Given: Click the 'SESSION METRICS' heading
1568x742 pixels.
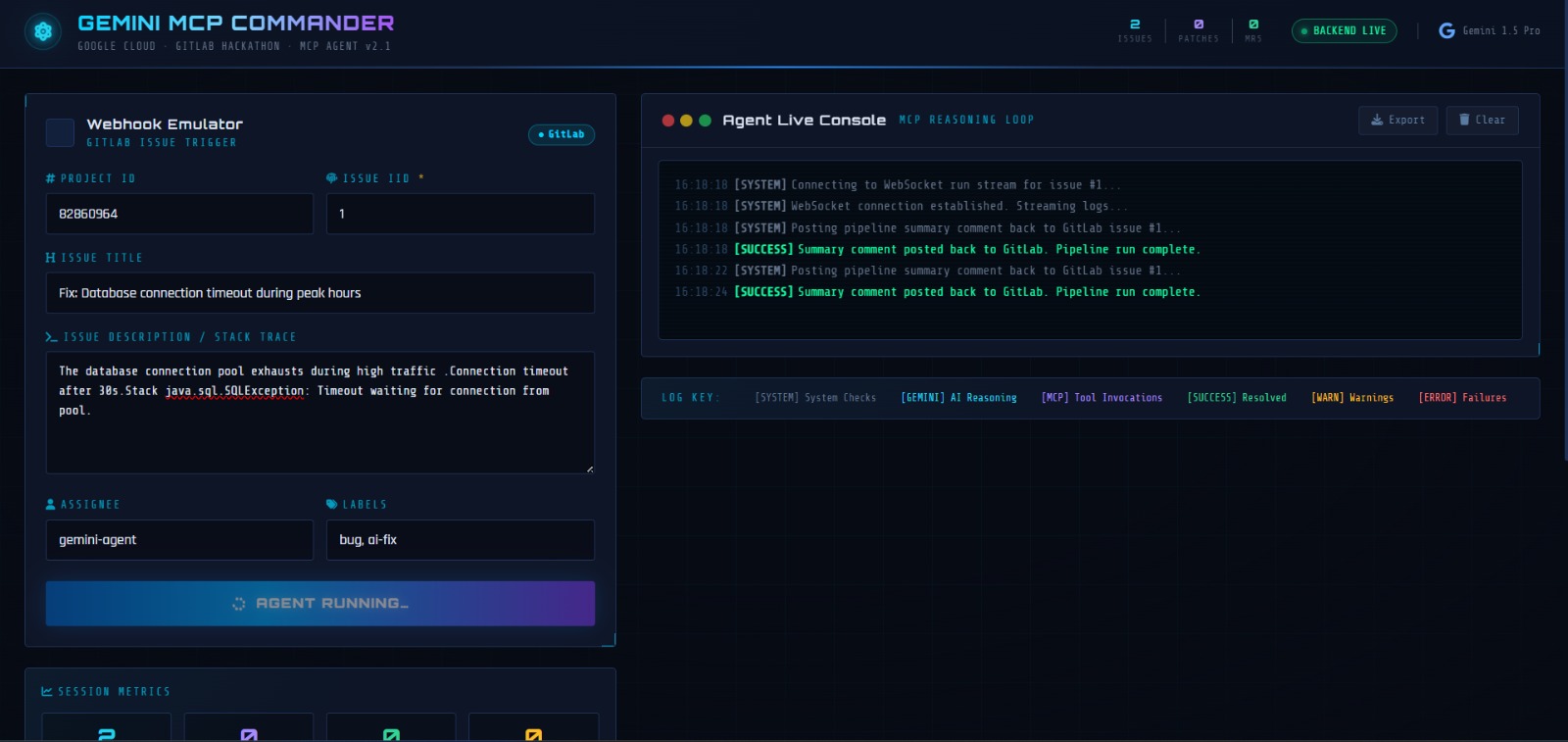Looking at the screenshot, I should [114, 692].
